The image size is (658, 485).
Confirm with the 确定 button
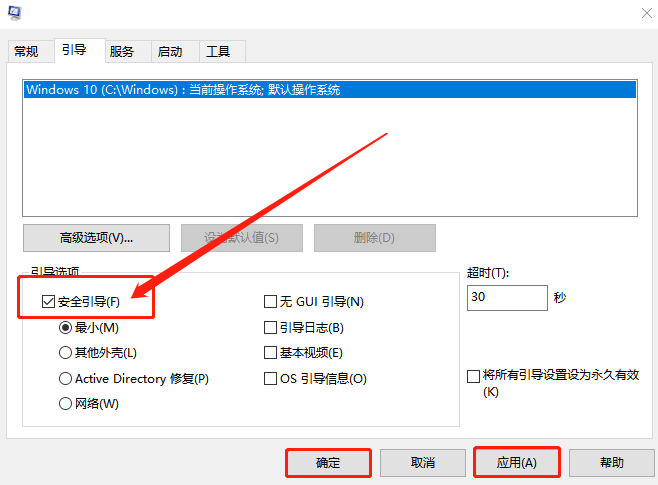pos(329,463)
